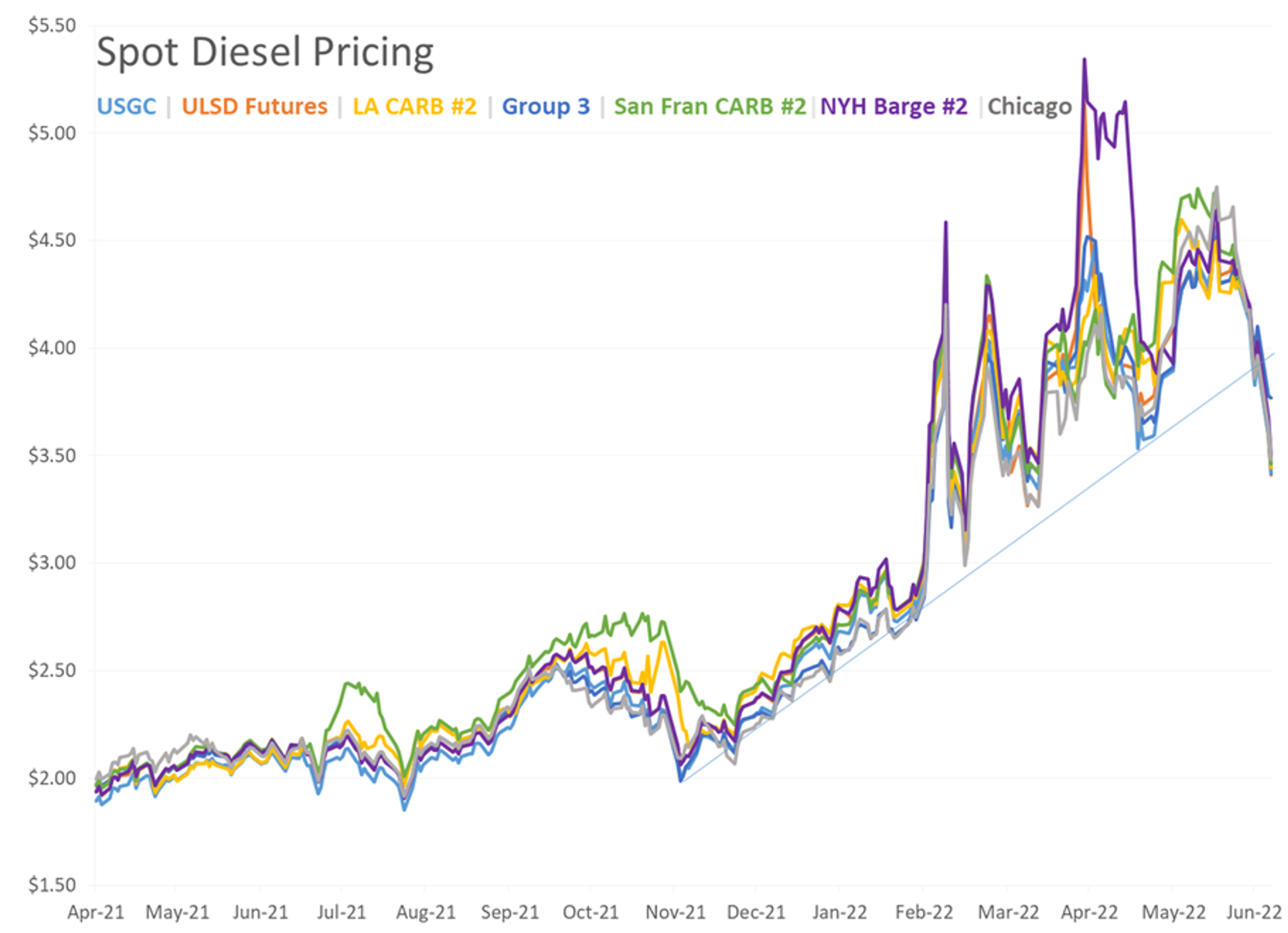Click the 'Dec-21' x-axis label
Viewport: 1288px width, 933px height.
pyautogui.click(x=756, y=913)
